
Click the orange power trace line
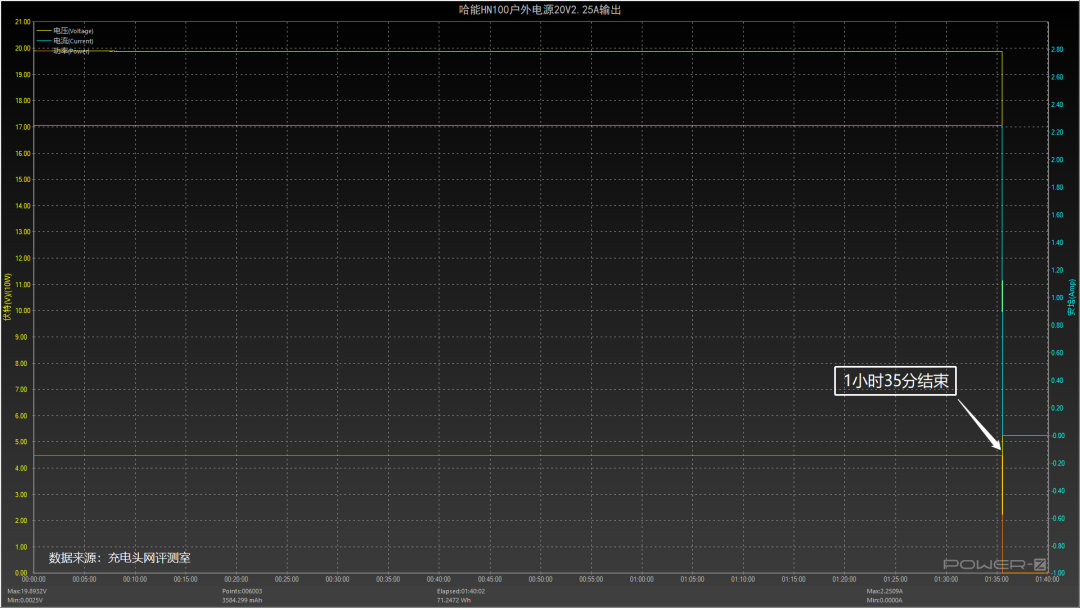tap(517, 455)
